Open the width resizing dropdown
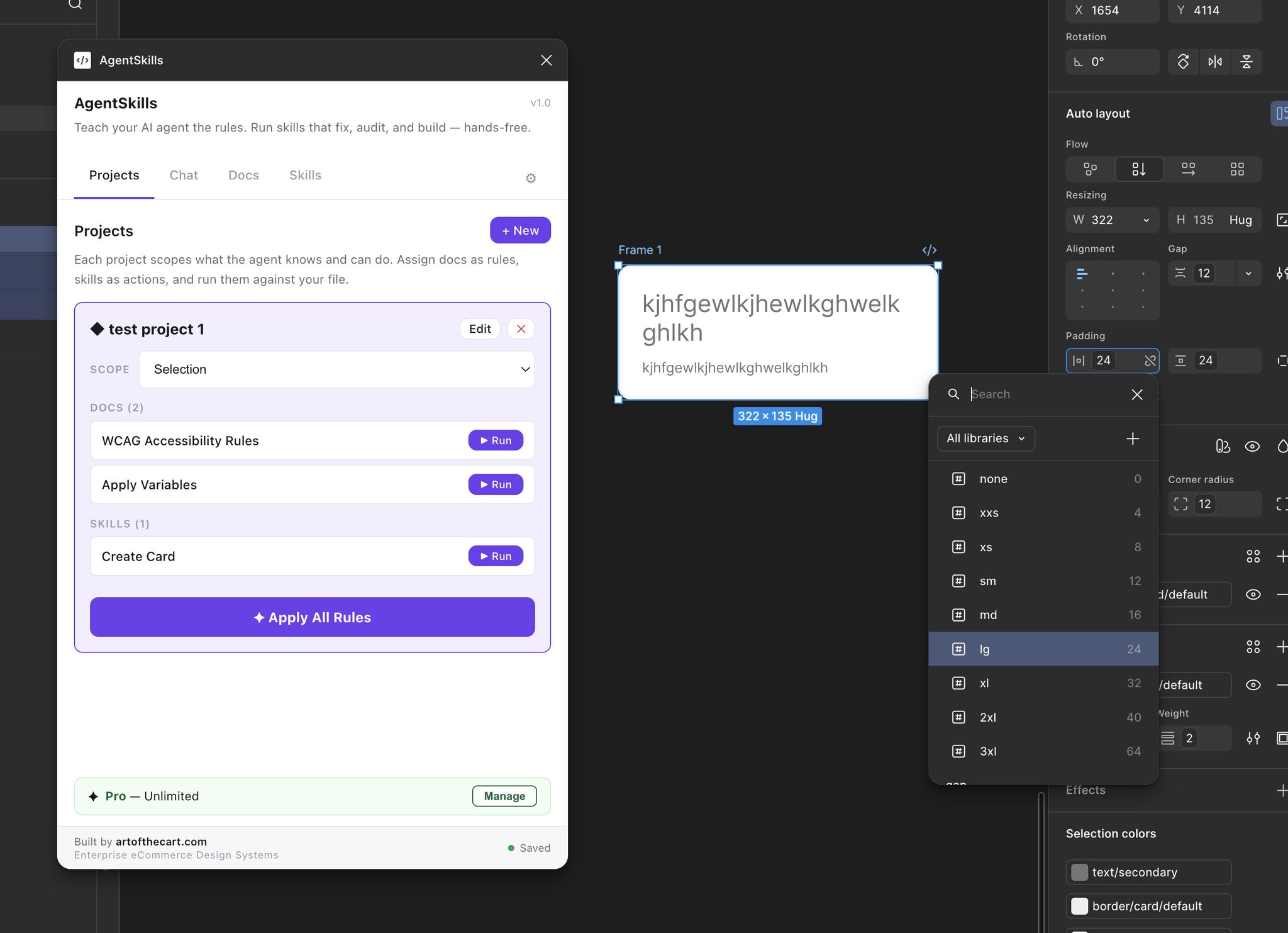The image size is (1288, 933). tap(1146, 220)
